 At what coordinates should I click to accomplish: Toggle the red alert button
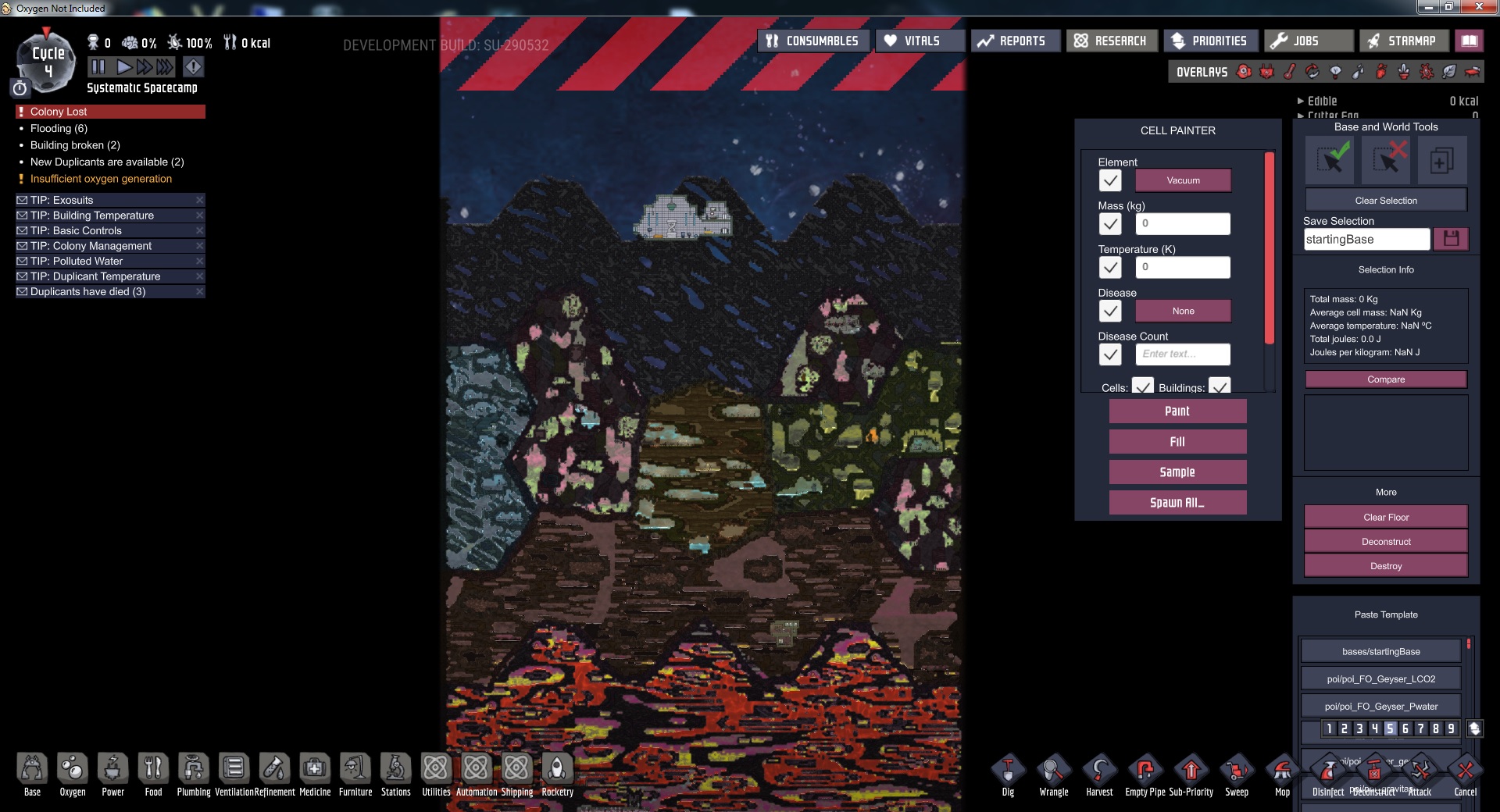pos(193,67)
